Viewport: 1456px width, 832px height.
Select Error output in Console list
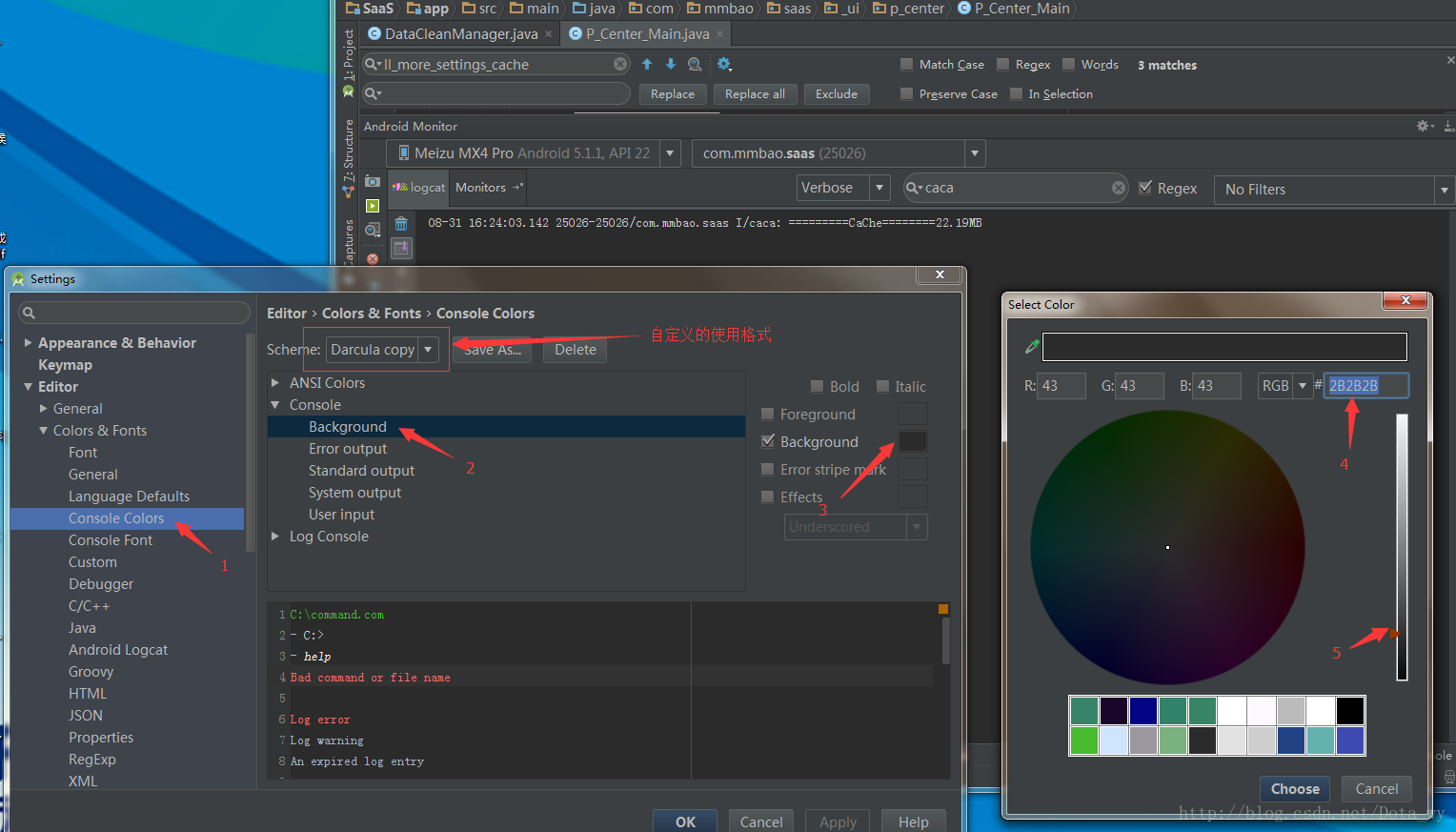(348, 449)
